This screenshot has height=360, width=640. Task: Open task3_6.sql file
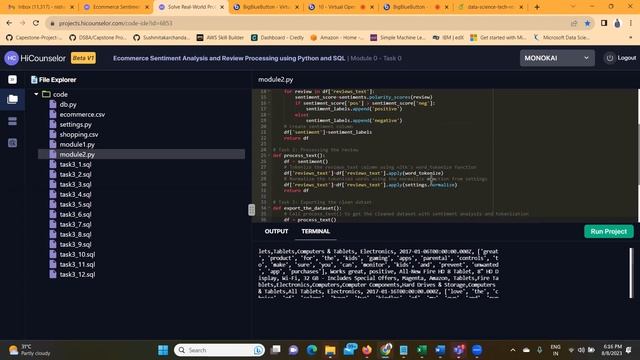(75, 214)
